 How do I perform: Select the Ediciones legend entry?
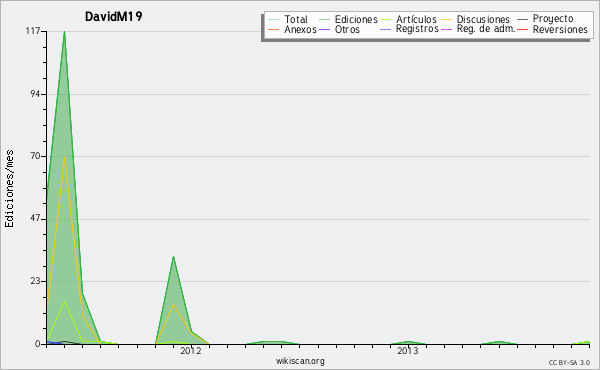click(x=348, y=19)
